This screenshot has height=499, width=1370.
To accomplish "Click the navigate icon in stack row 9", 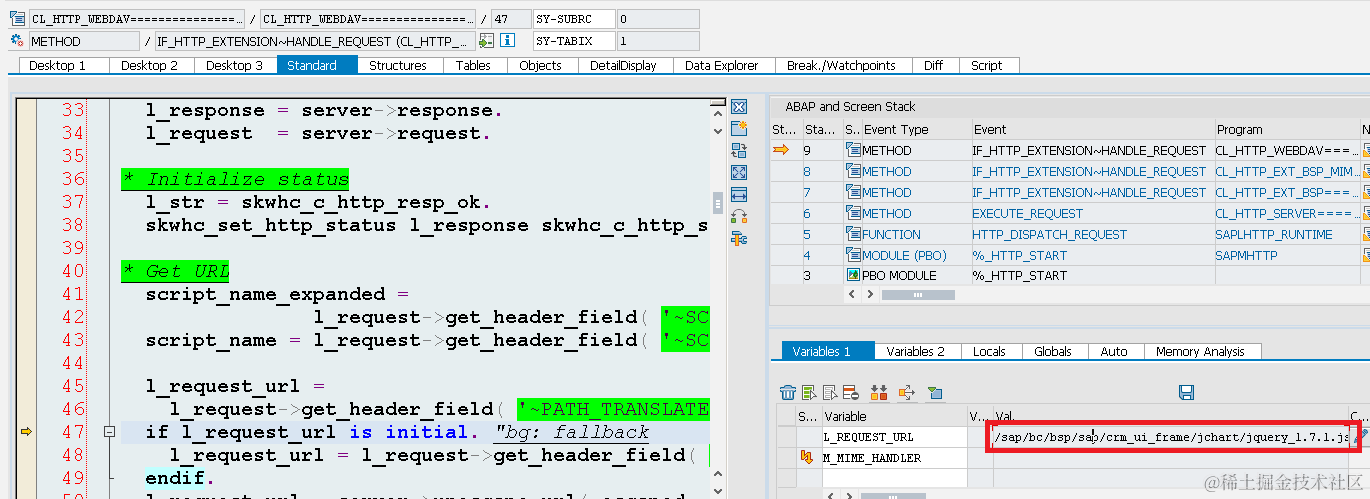I will pos(1365,150).
